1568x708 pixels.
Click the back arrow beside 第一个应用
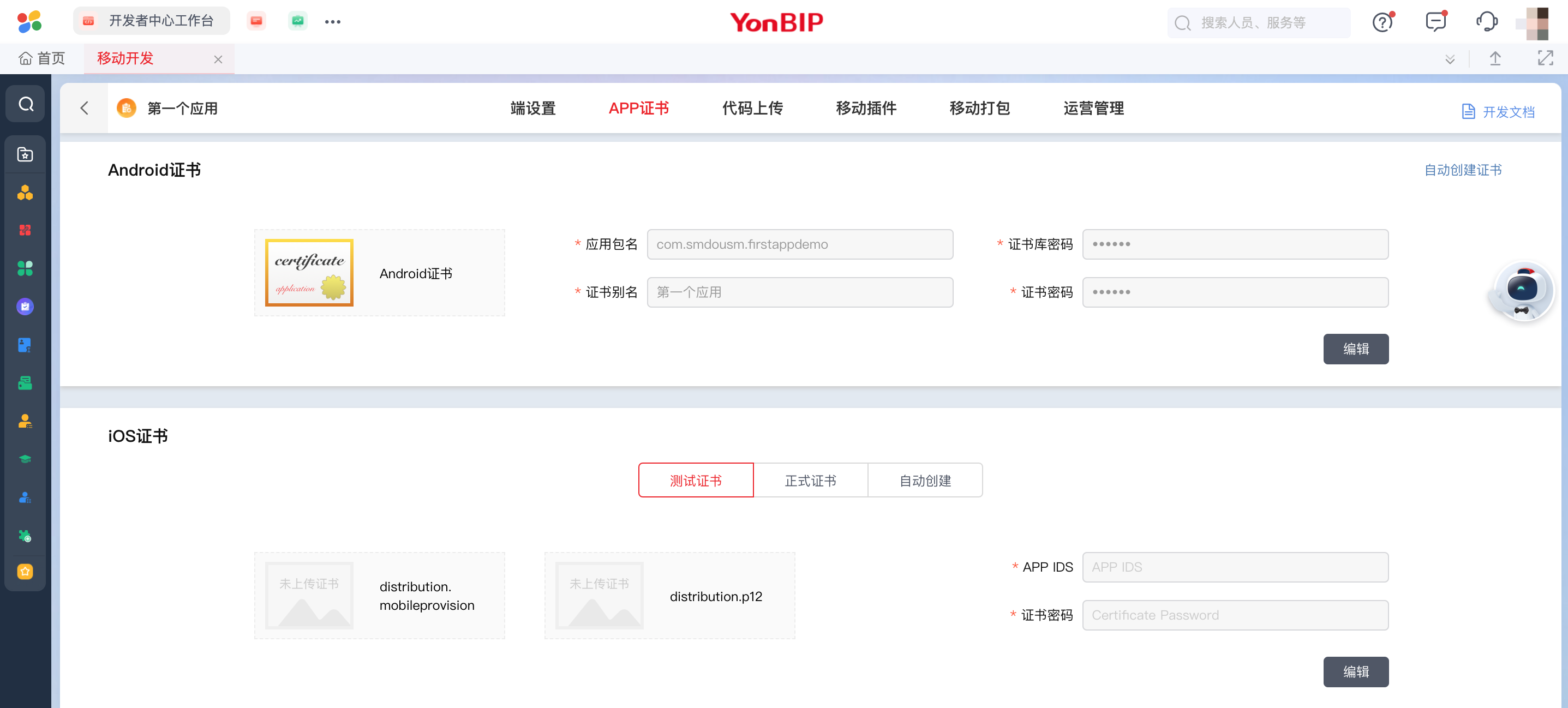point(85,109)
